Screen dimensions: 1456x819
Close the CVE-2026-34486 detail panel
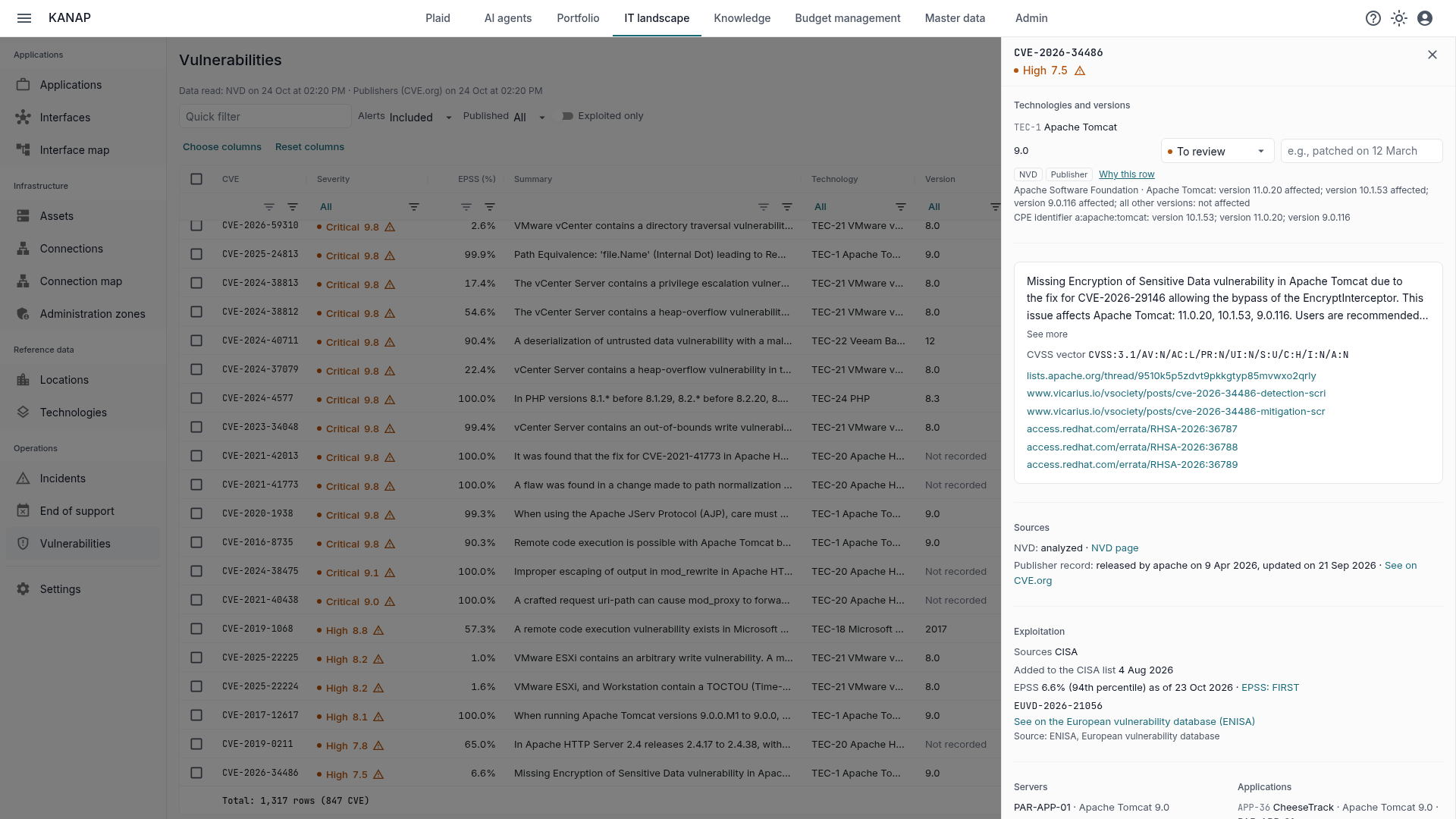pyautogui.click(x=1432, y=55)
